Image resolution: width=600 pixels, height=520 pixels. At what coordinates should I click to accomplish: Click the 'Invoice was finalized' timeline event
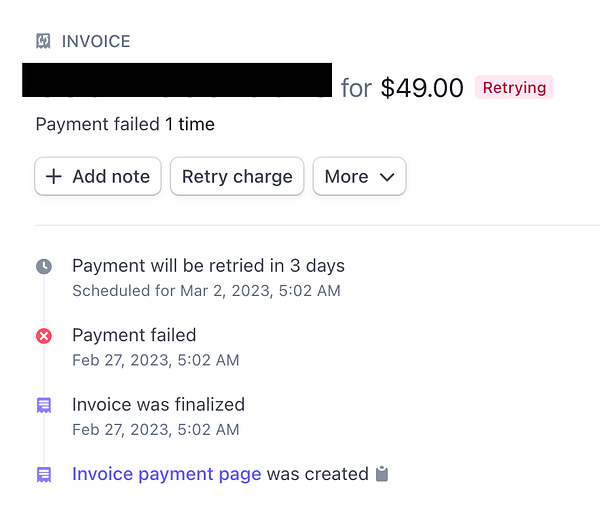click(x=158, y=405)
